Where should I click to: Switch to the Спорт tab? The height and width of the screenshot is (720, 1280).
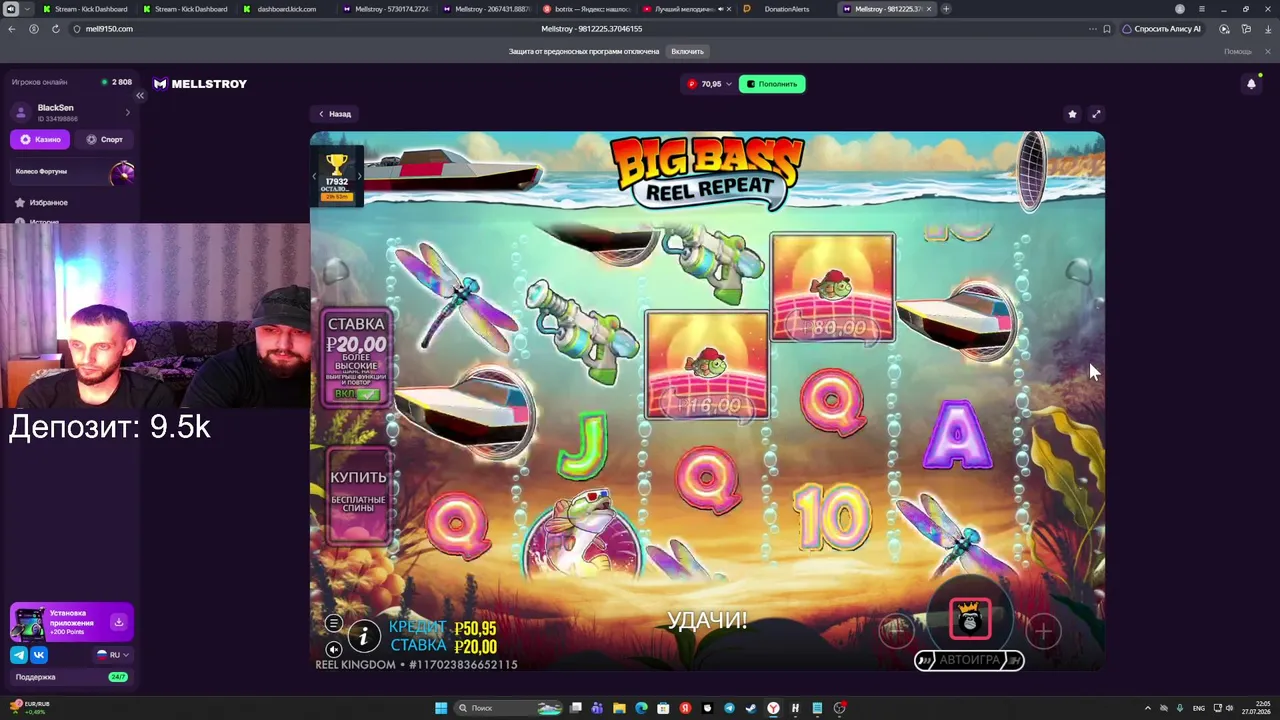(104, 140)
